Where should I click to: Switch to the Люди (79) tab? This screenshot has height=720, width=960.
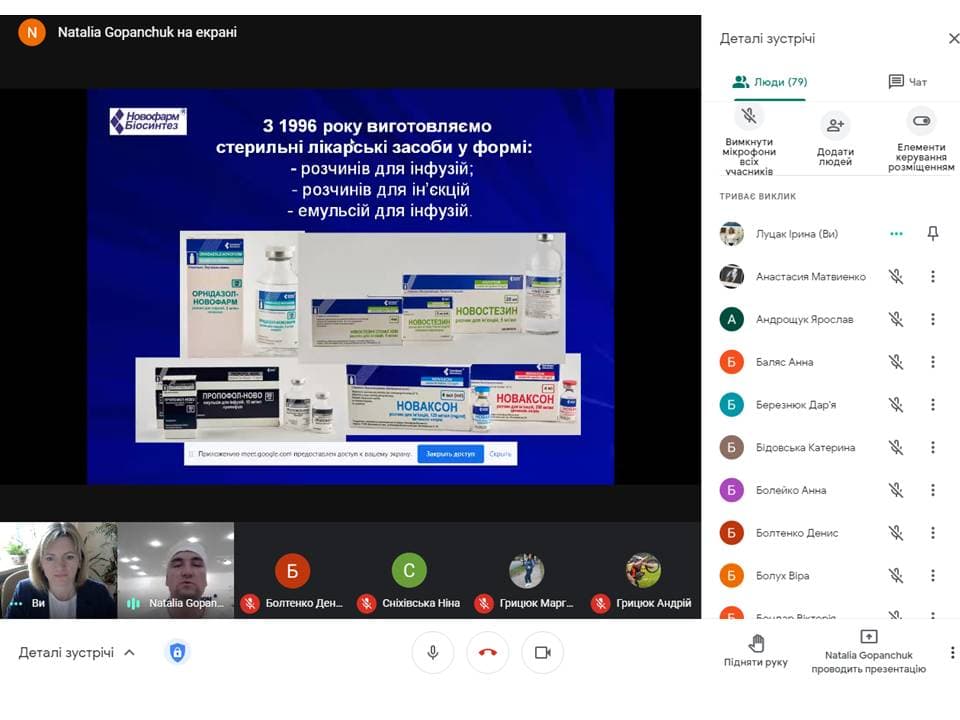[770, 81]
